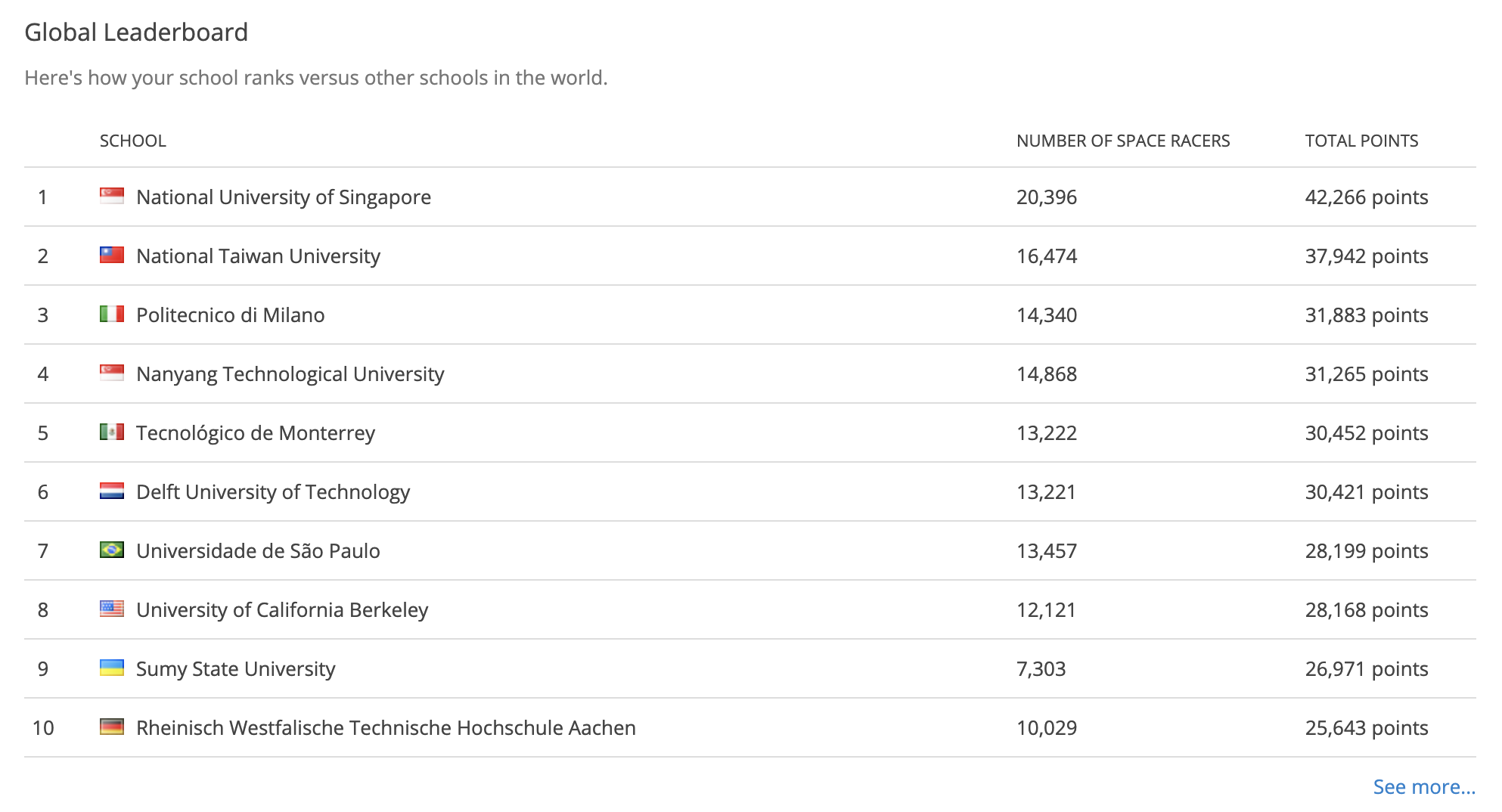
Task: Open the See more... link
Action: 1424,787
